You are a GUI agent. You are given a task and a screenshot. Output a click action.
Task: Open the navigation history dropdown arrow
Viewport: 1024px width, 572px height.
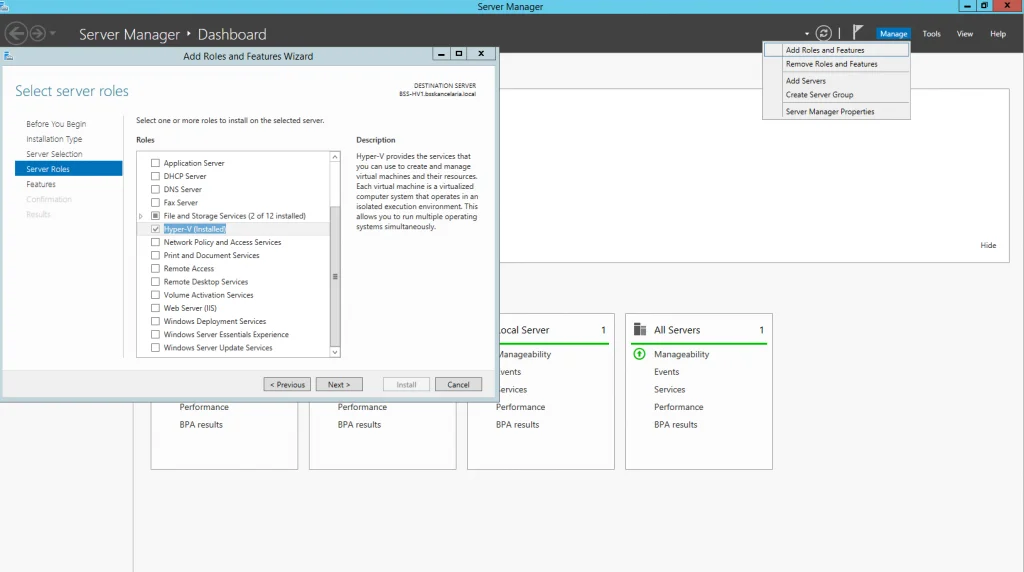pos(53,35)
